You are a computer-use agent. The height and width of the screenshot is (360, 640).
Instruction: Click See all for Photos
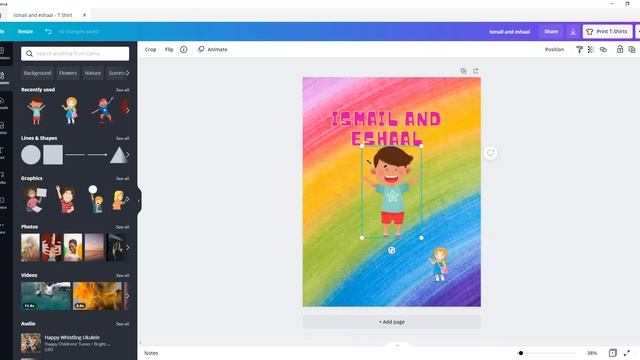[122, 227]
